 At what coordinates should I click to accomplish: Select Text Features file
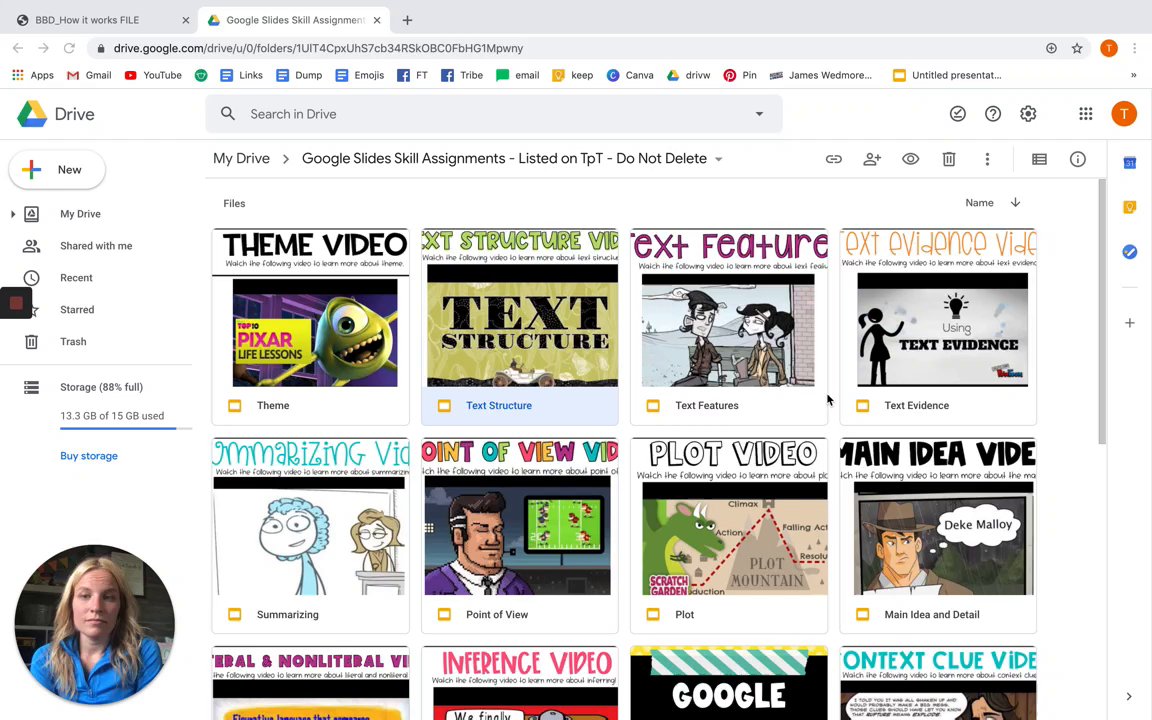tap(729, 327)
